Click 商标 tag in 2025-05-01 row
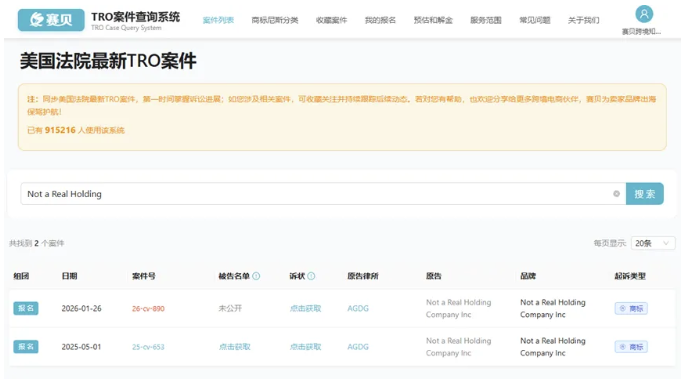 click(x=631, y=347)
